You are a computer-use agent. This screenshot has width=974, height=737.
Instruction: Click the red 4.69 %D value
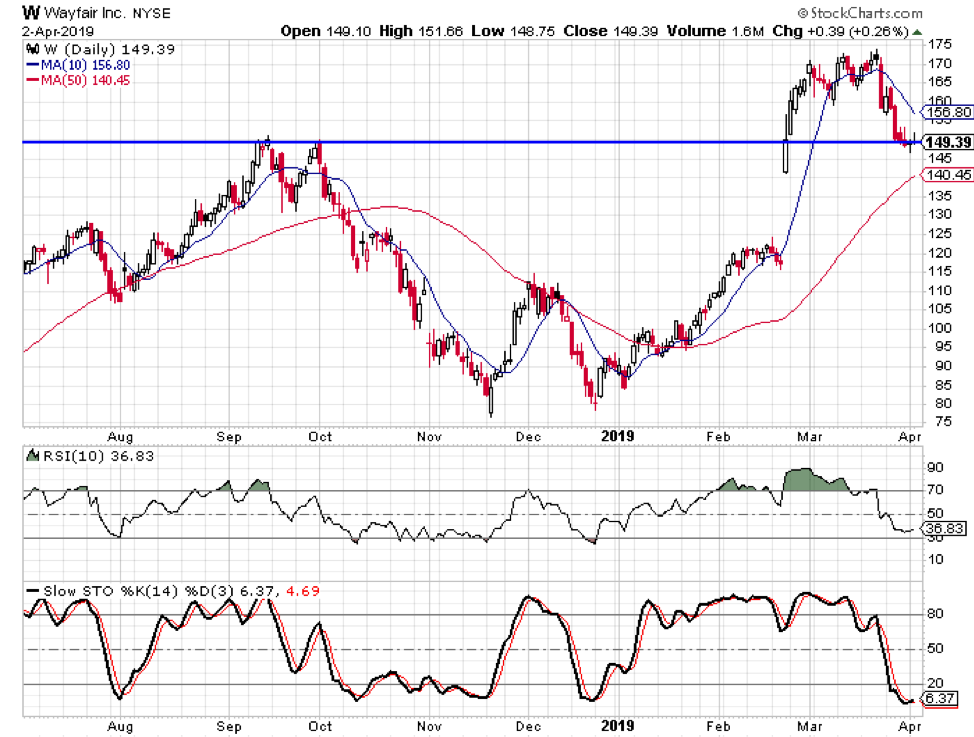303,591
